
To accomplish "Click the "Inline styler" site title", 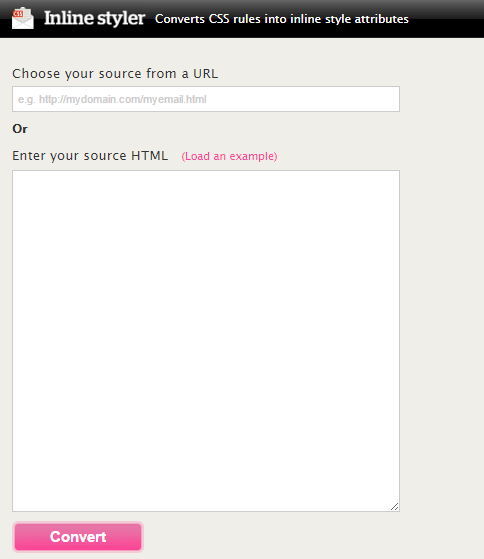I will click(x=94, y=18).
